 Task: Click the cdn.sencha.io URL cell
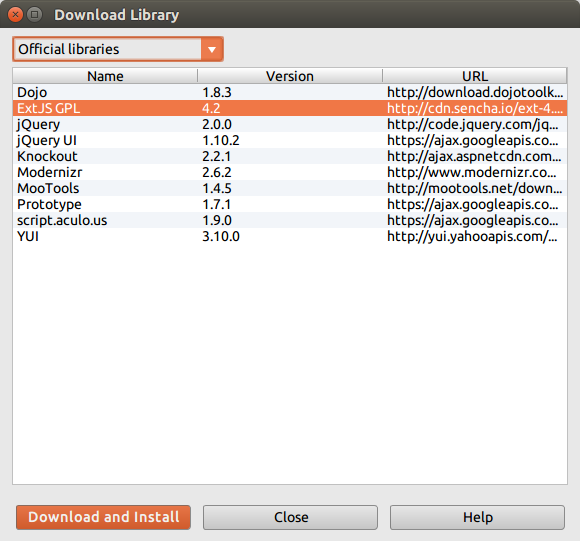[x=475, y=108]
